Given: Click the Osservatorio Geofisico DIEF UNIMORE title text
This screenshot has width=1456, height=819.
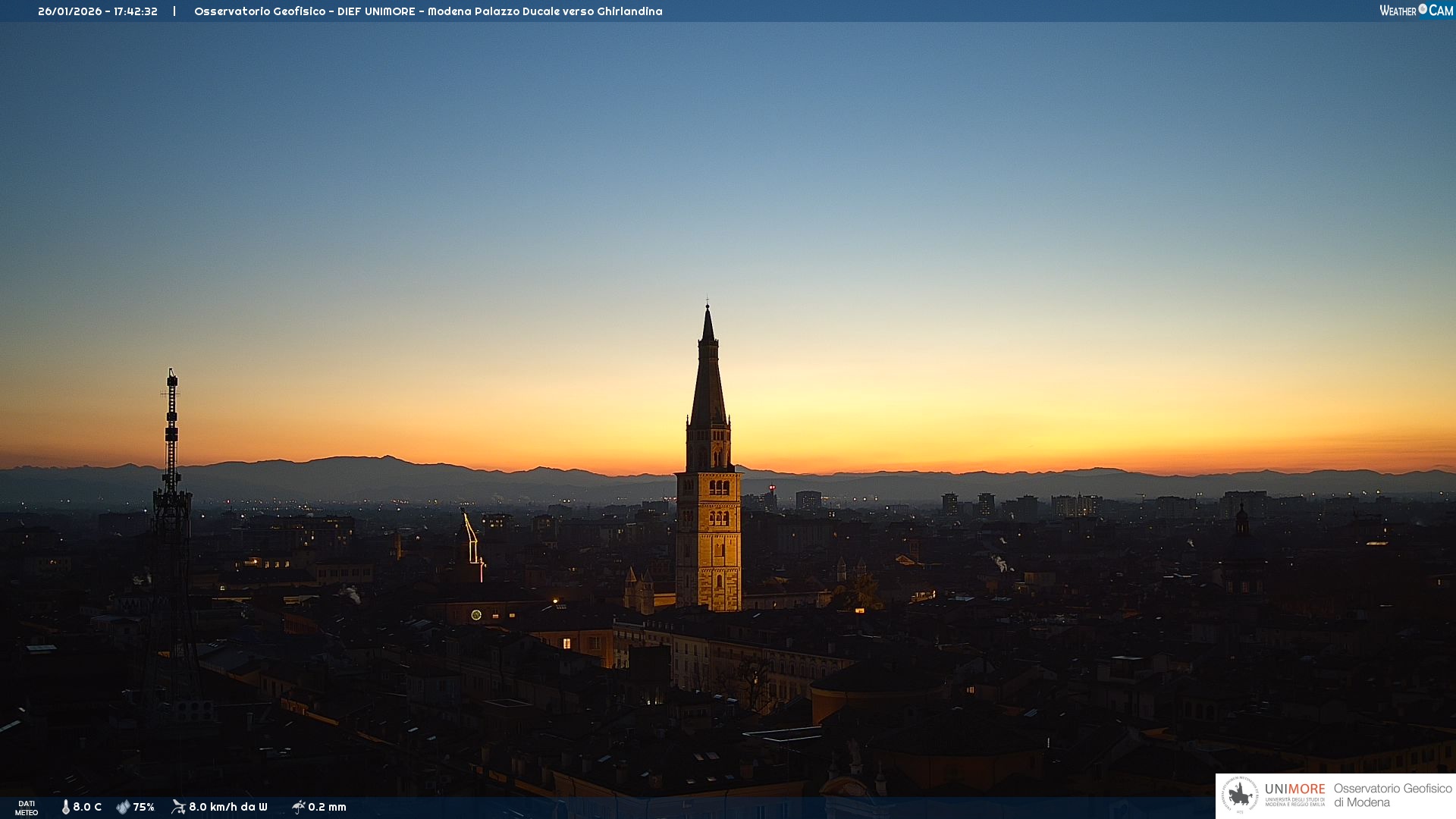Looking at the screenshot, I should 428,11.
